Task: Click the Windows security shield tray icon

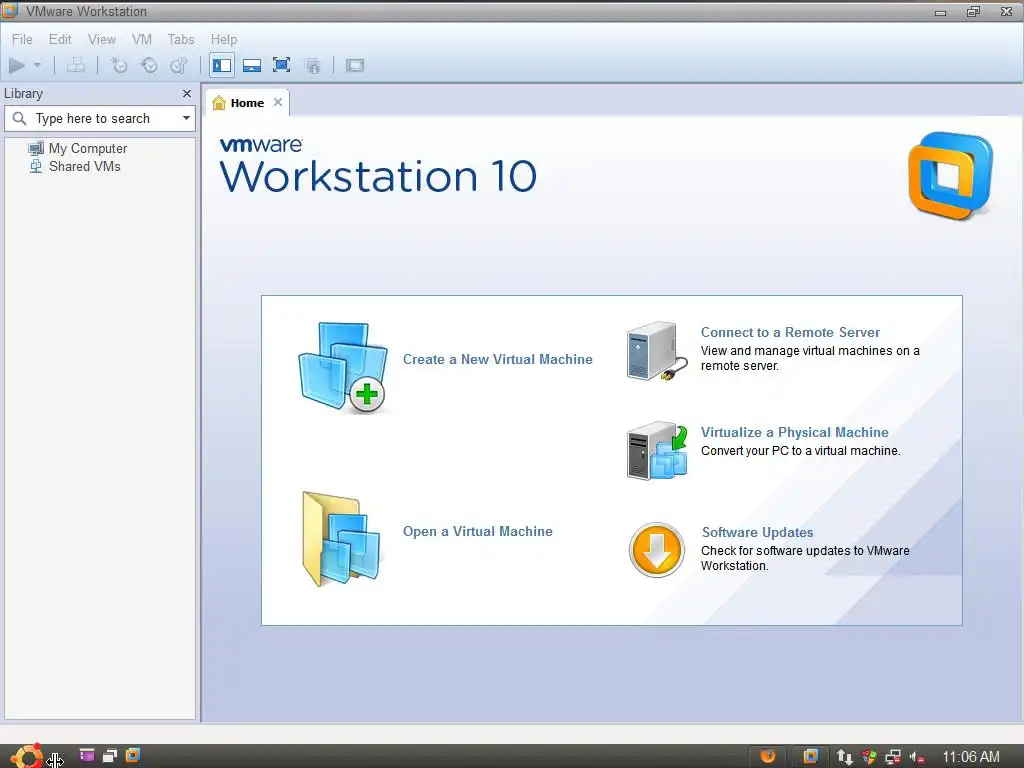Action: click(x=869, y=757)
